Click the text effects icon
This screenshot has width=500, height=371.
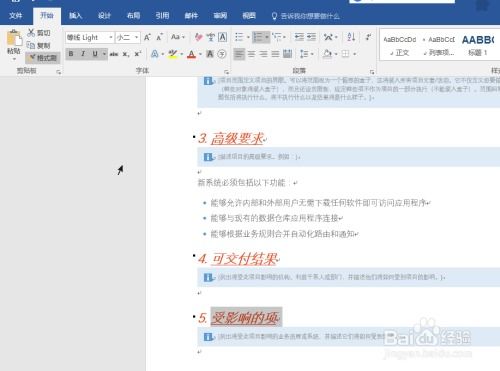(x=155, y=54)
